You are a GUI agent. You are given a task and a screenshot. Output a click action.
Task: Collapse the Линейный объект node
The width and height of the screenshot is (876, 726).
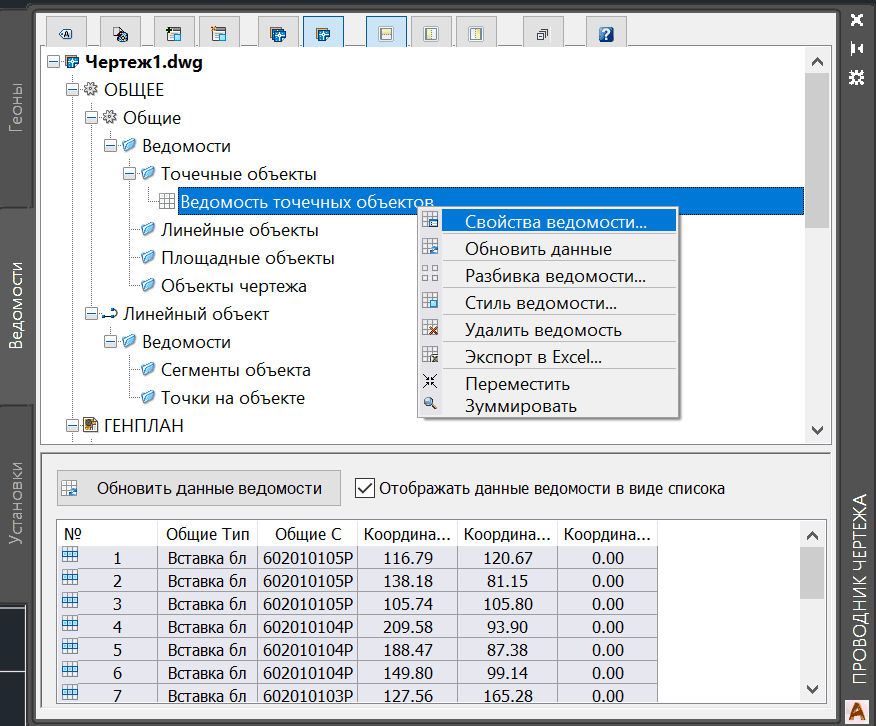pyautogui.click(x=91, y=314)
